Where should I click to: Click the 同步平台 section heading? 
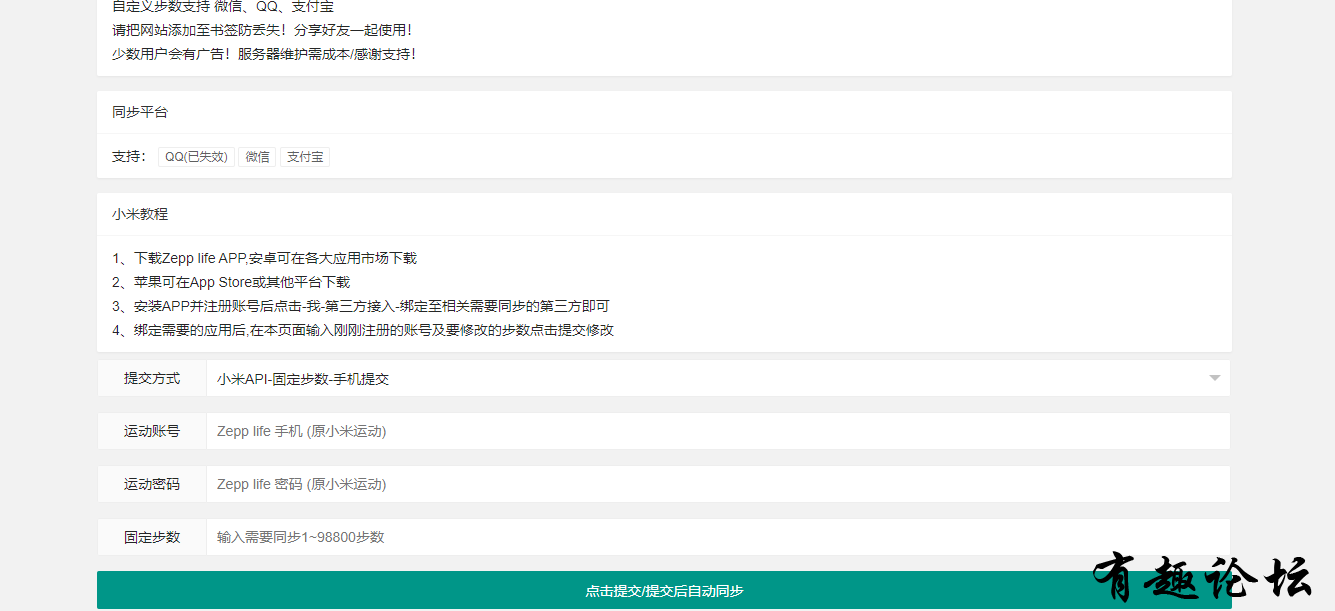coord(140,112)
